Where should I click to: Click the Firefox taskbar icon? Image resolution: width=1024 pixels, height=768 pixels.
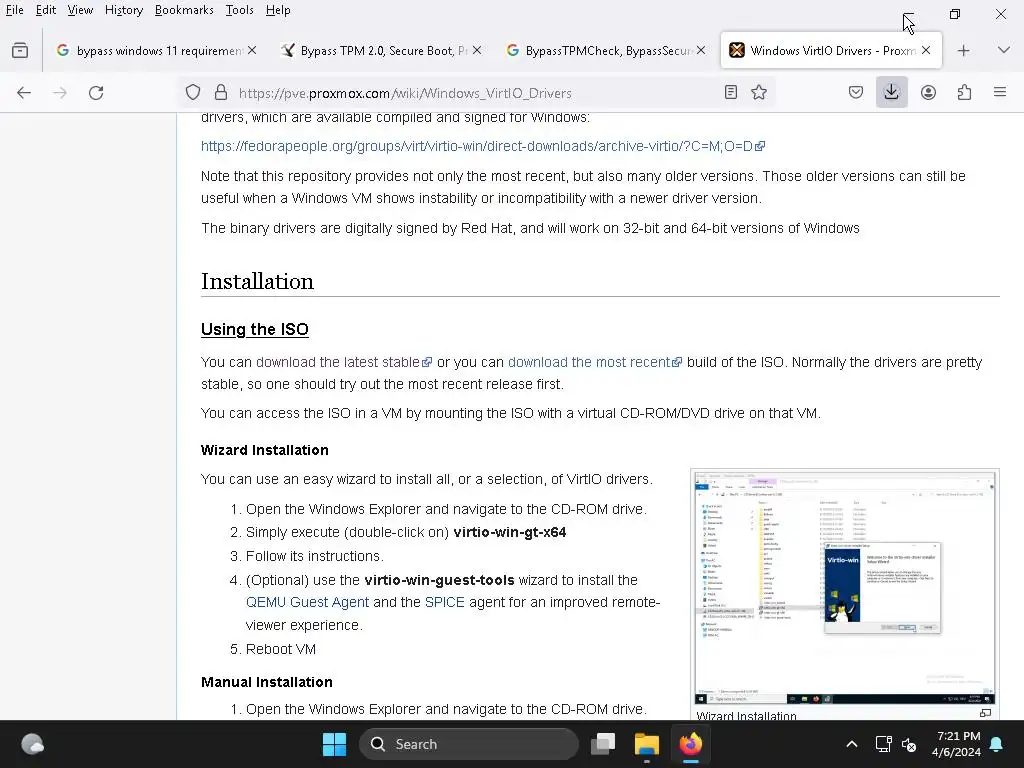pyautogui.click(x=690, y=744)
